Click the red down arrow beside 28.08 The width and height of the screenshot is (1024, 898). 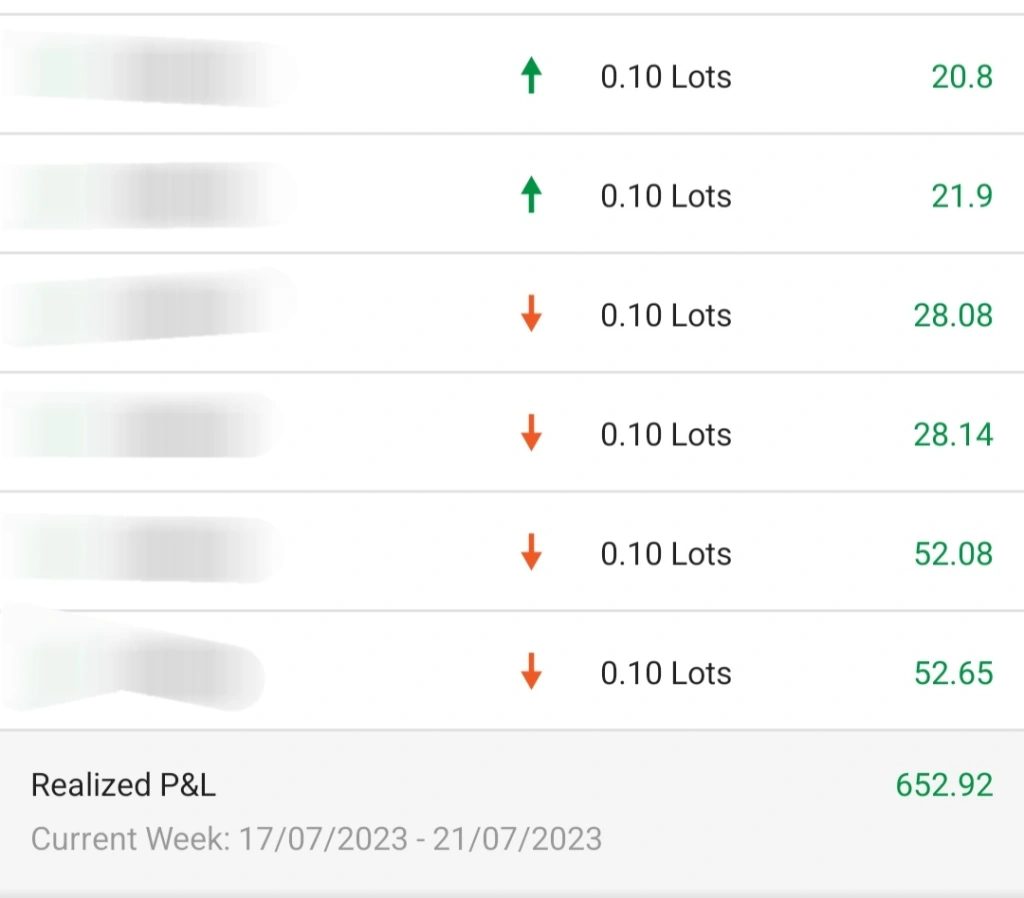pyautogui.click(x=532, y=314)
